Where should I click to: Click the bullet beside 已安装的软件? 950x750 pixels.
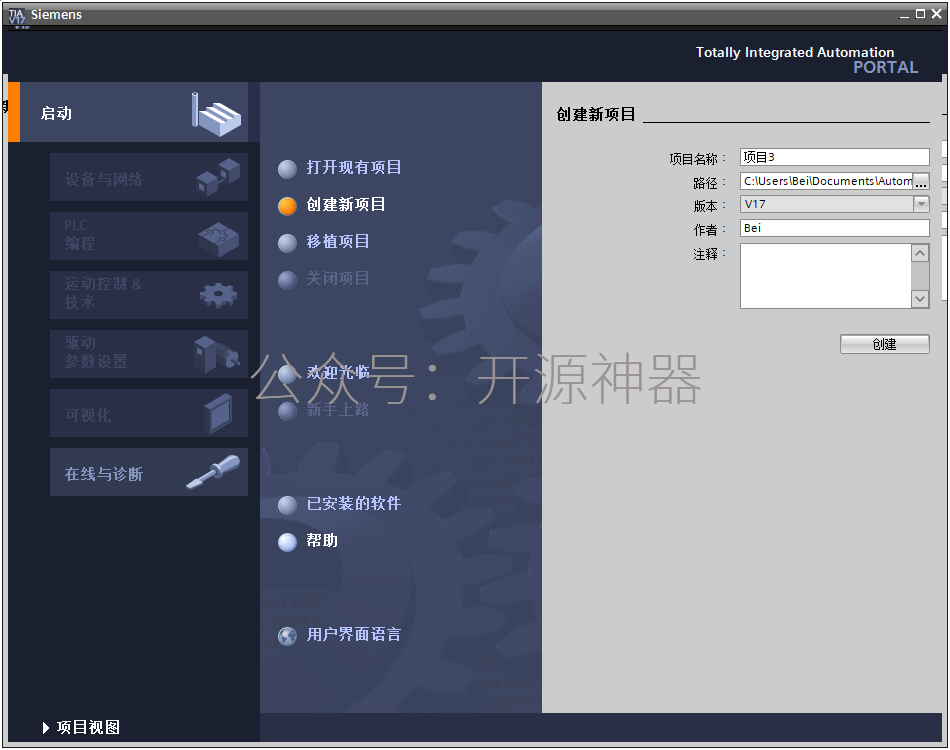pyautogui.click(x=287, y=505)
